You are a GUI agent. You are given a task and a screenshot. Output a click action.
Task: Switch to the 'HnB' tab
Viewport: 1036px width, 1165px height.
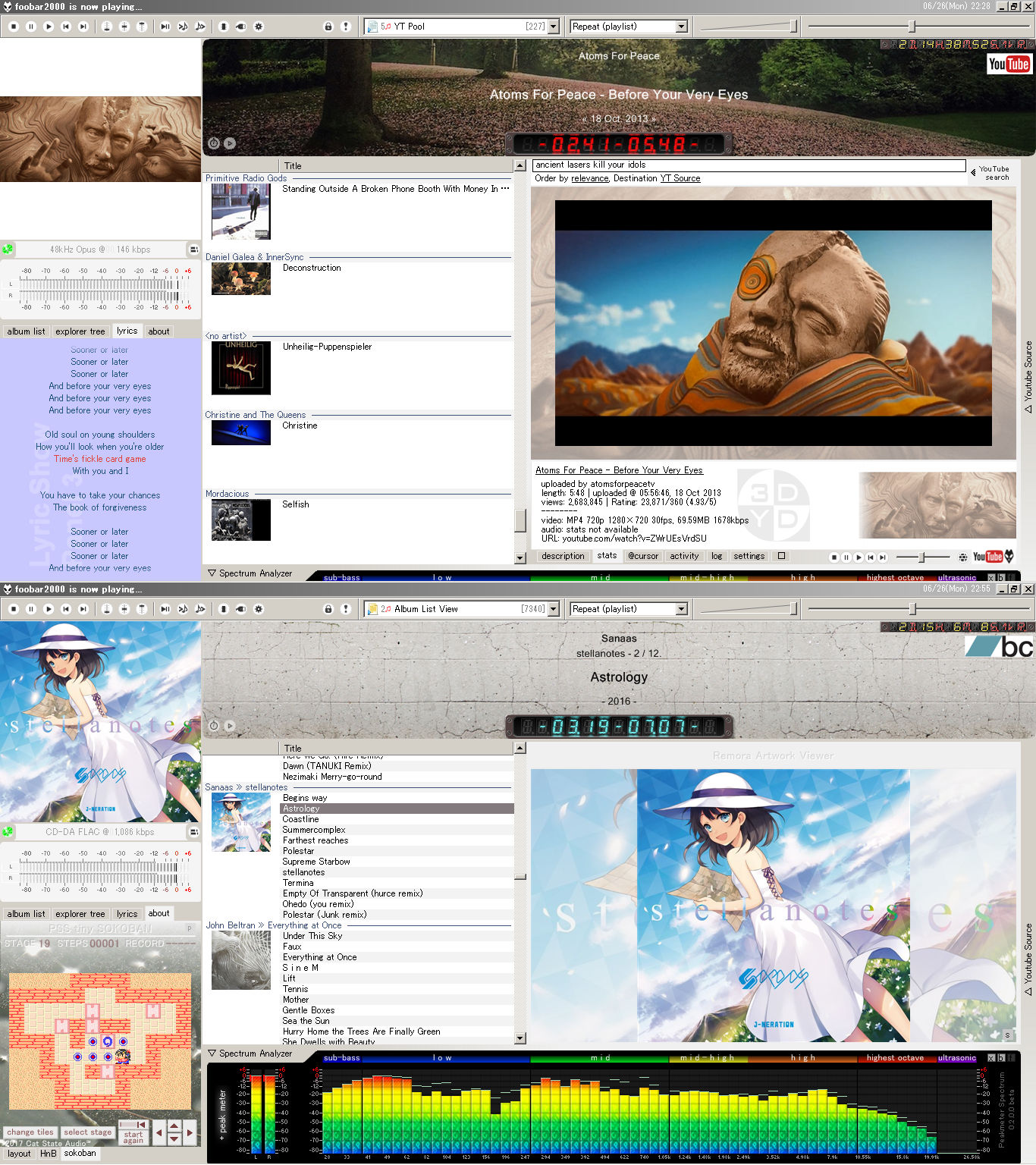point(49,1154)
